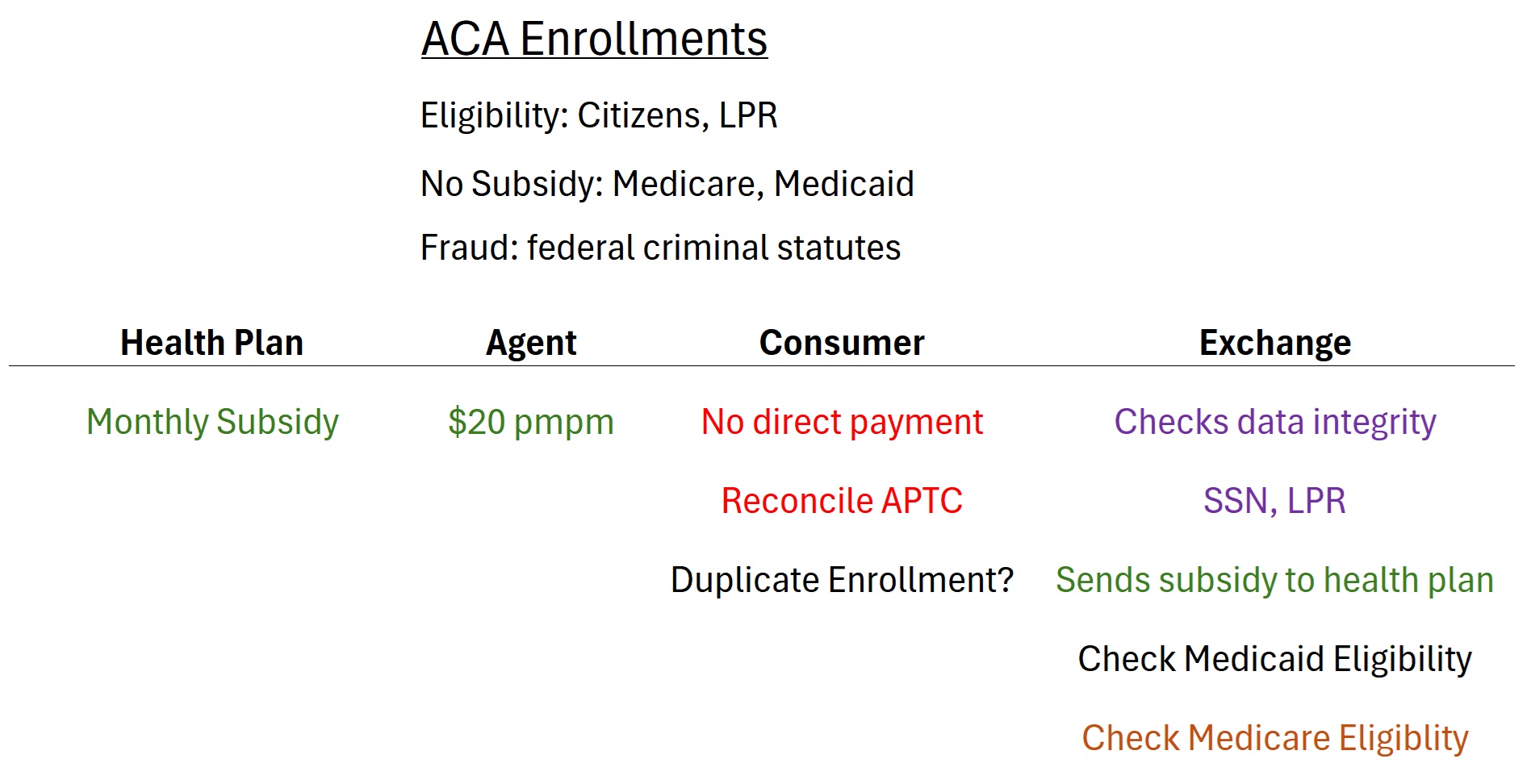
Task: Select the Eligibility: Citizens, LPR line
Action: [599, 115]
